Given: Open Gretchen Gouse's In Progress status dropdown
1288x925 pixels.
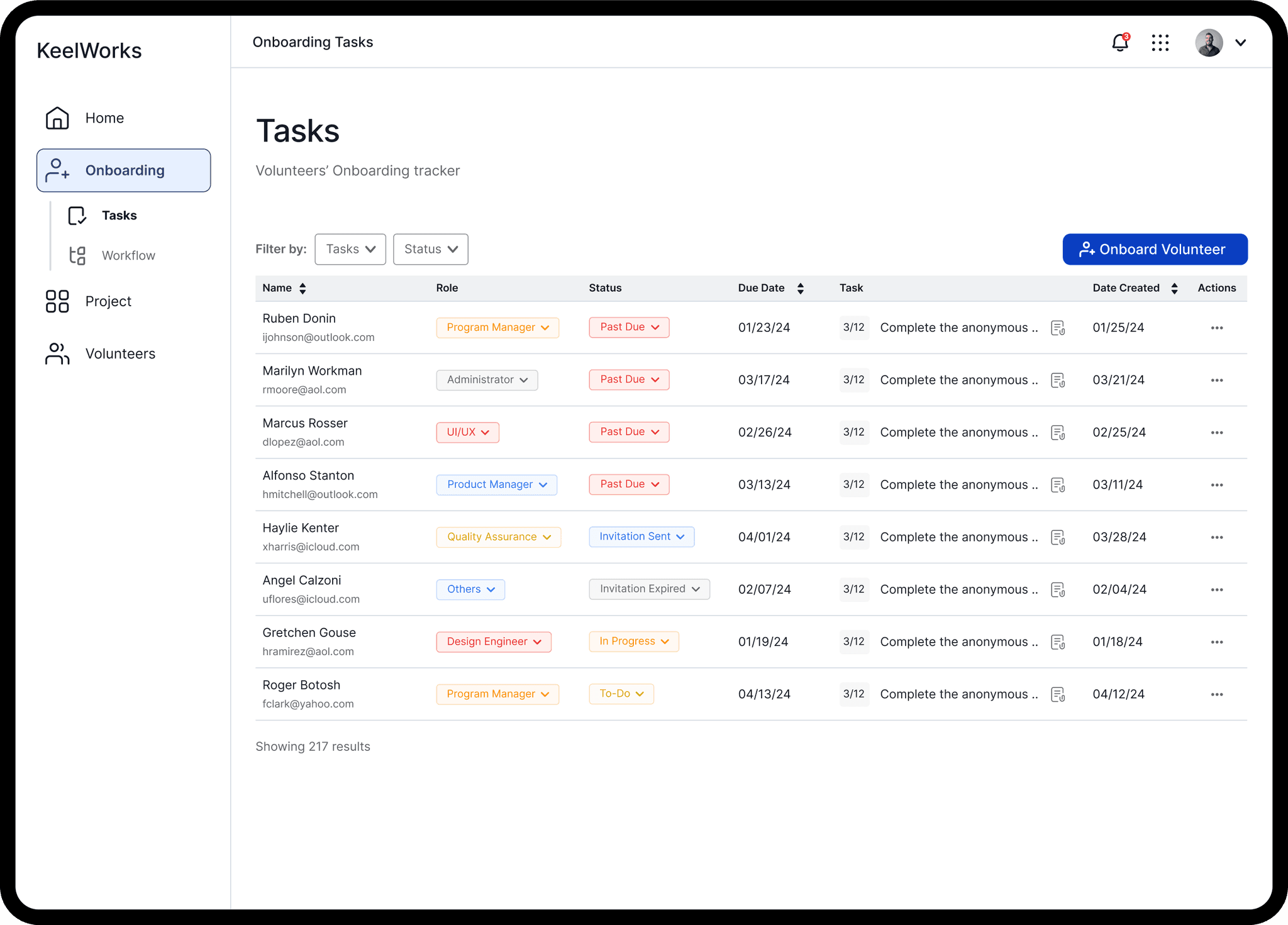Looking at the screenshot, I should click(x=633, y=641).
